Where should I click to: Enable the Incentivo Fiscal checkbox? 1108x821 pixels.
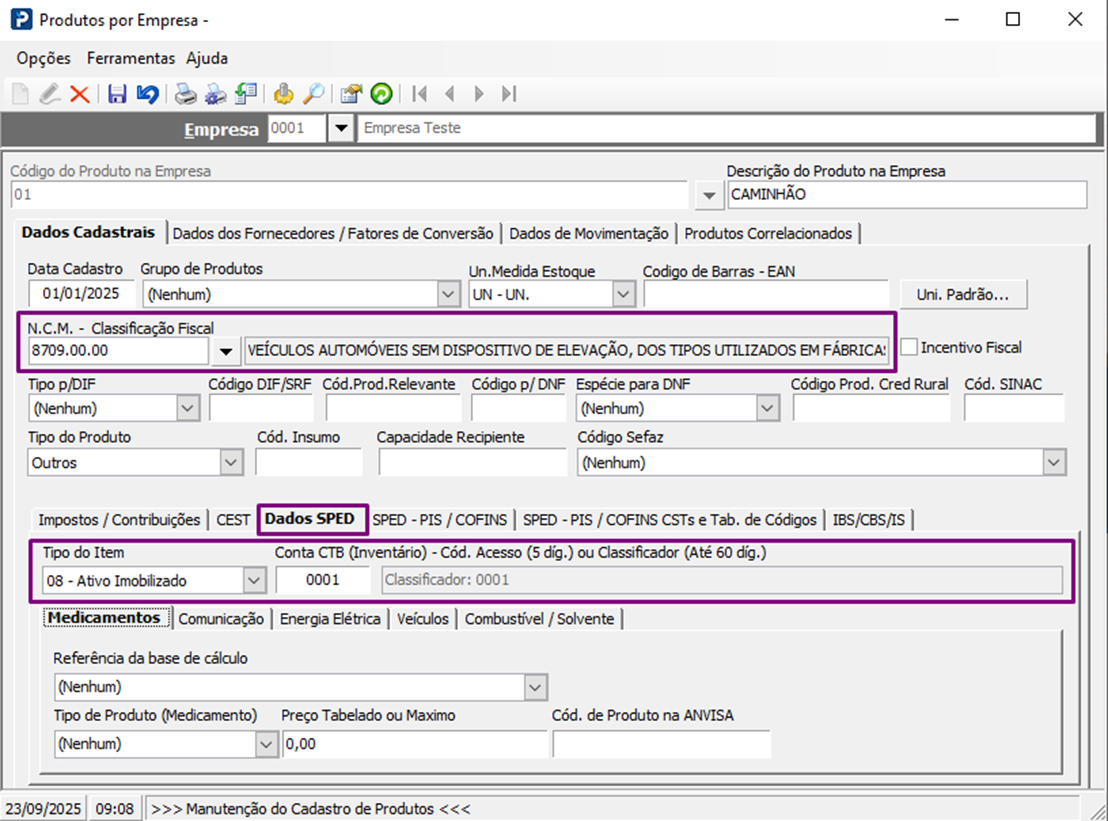click(909, 348)
